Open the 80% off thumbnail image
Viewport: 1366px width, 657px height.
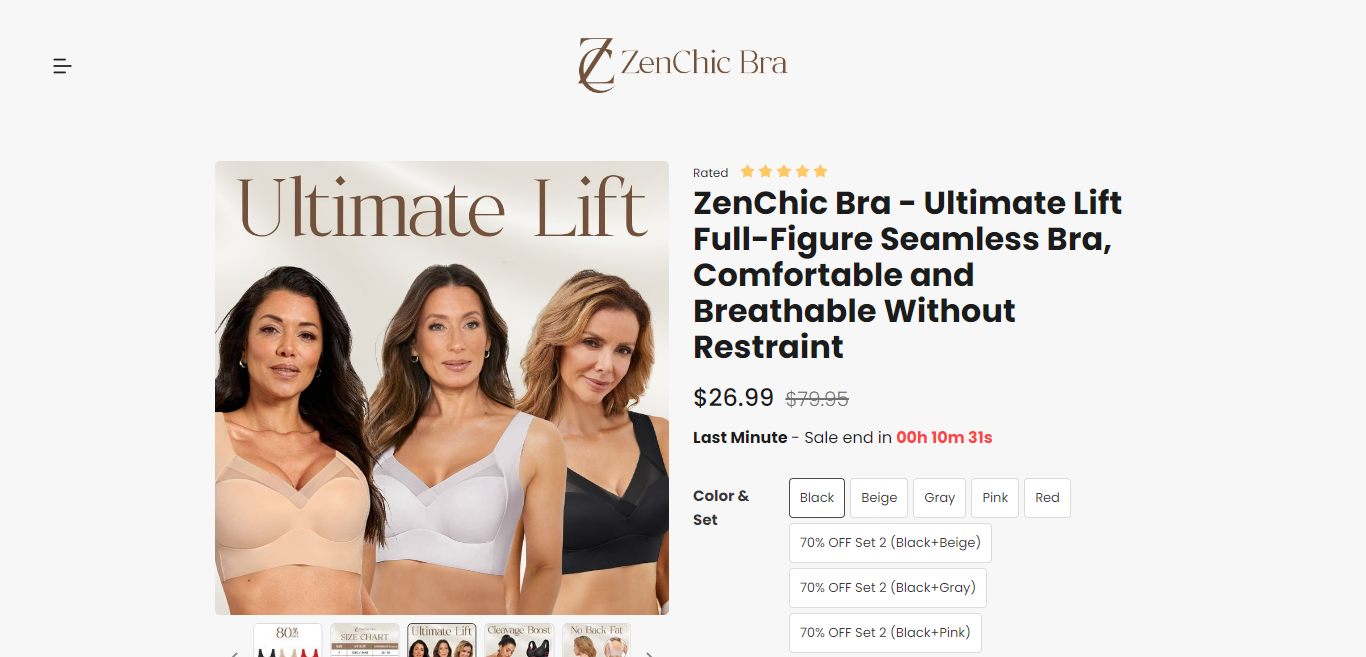tap(288, 640)
